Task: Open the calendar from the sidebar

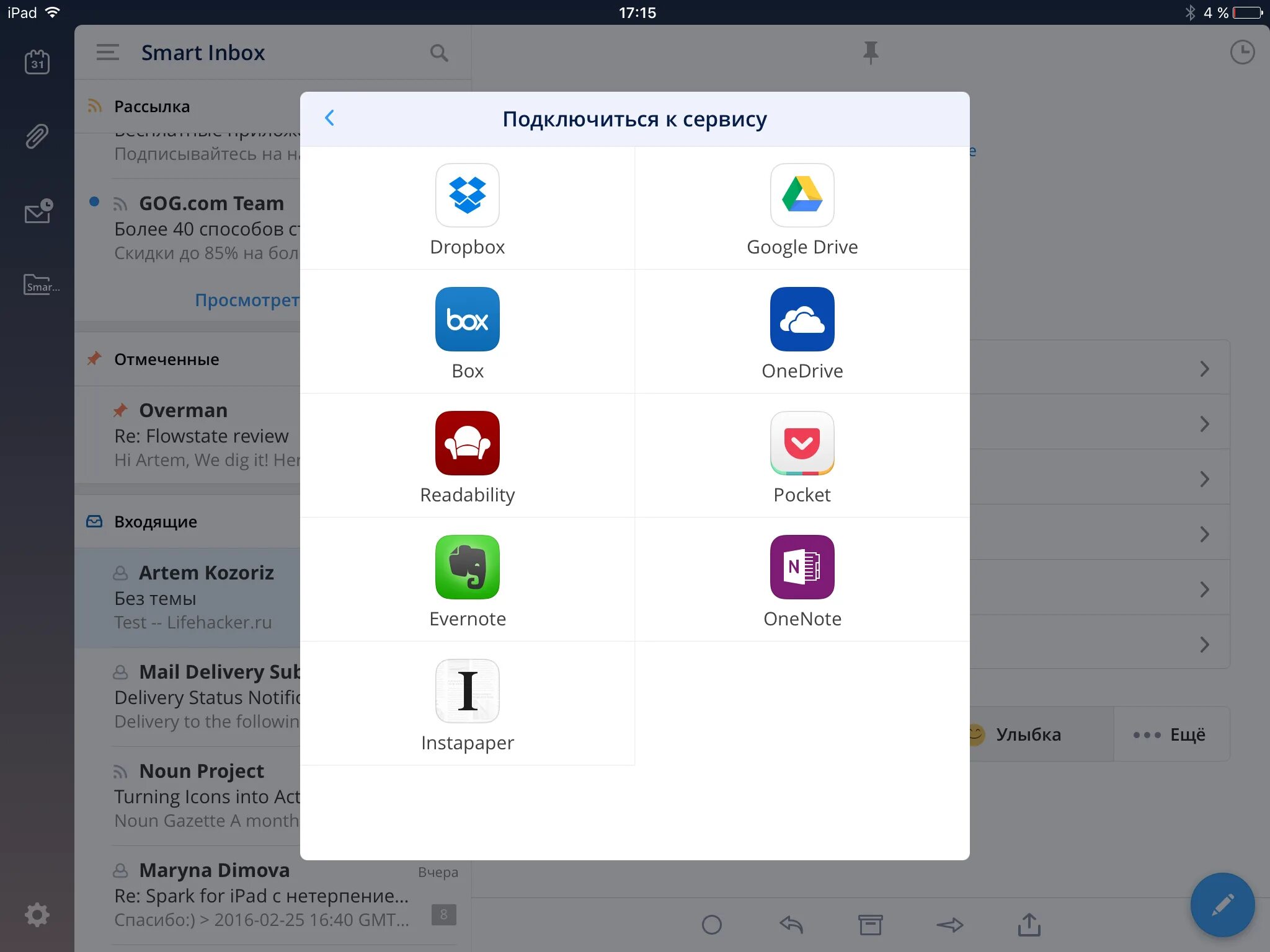Action: pos(37,62)
